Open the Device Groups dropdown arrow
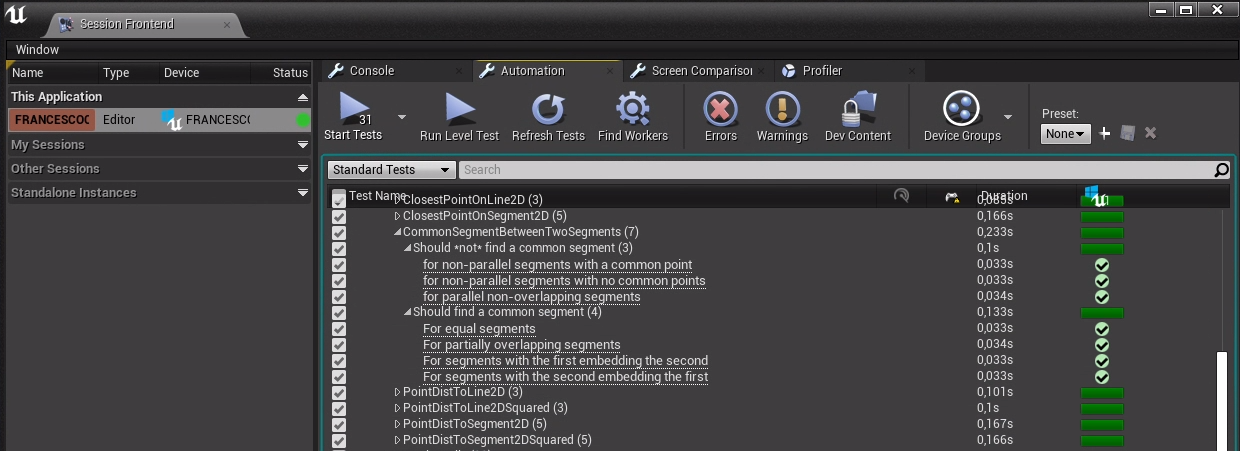Screen dimensions: 1240x451 (1008, 117)
